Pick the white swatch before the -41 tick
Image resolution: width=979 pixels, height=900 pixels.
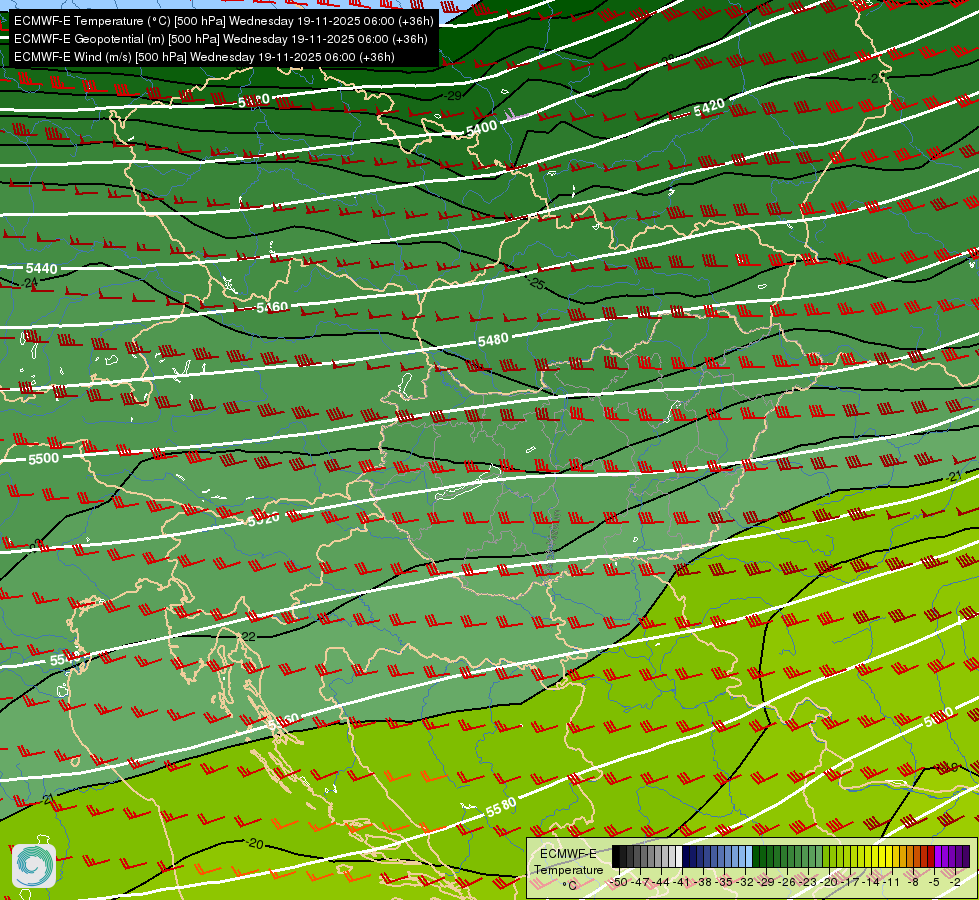click(x=679, y=856)
